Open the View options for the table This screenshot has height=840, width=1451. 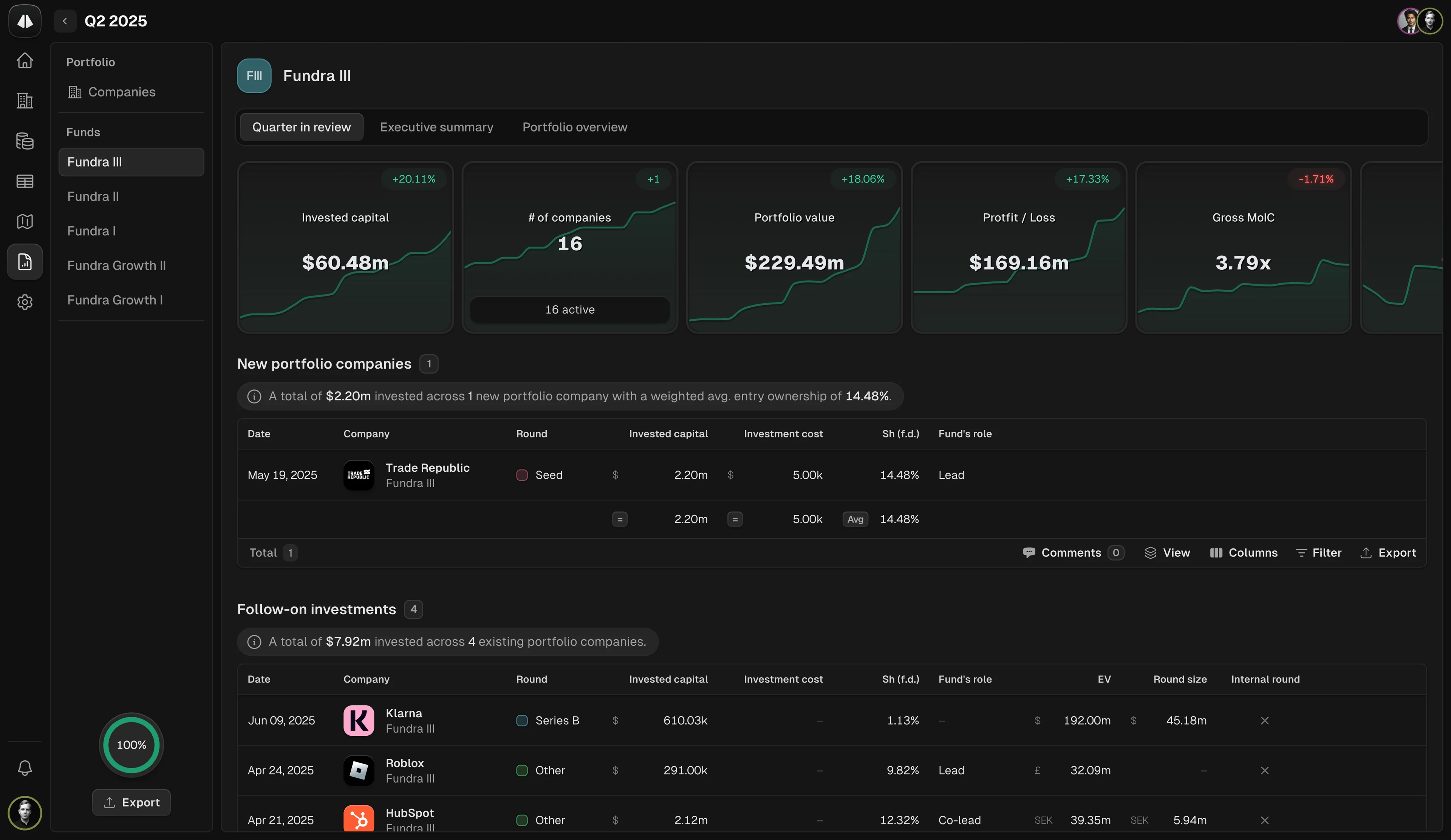1167,552
